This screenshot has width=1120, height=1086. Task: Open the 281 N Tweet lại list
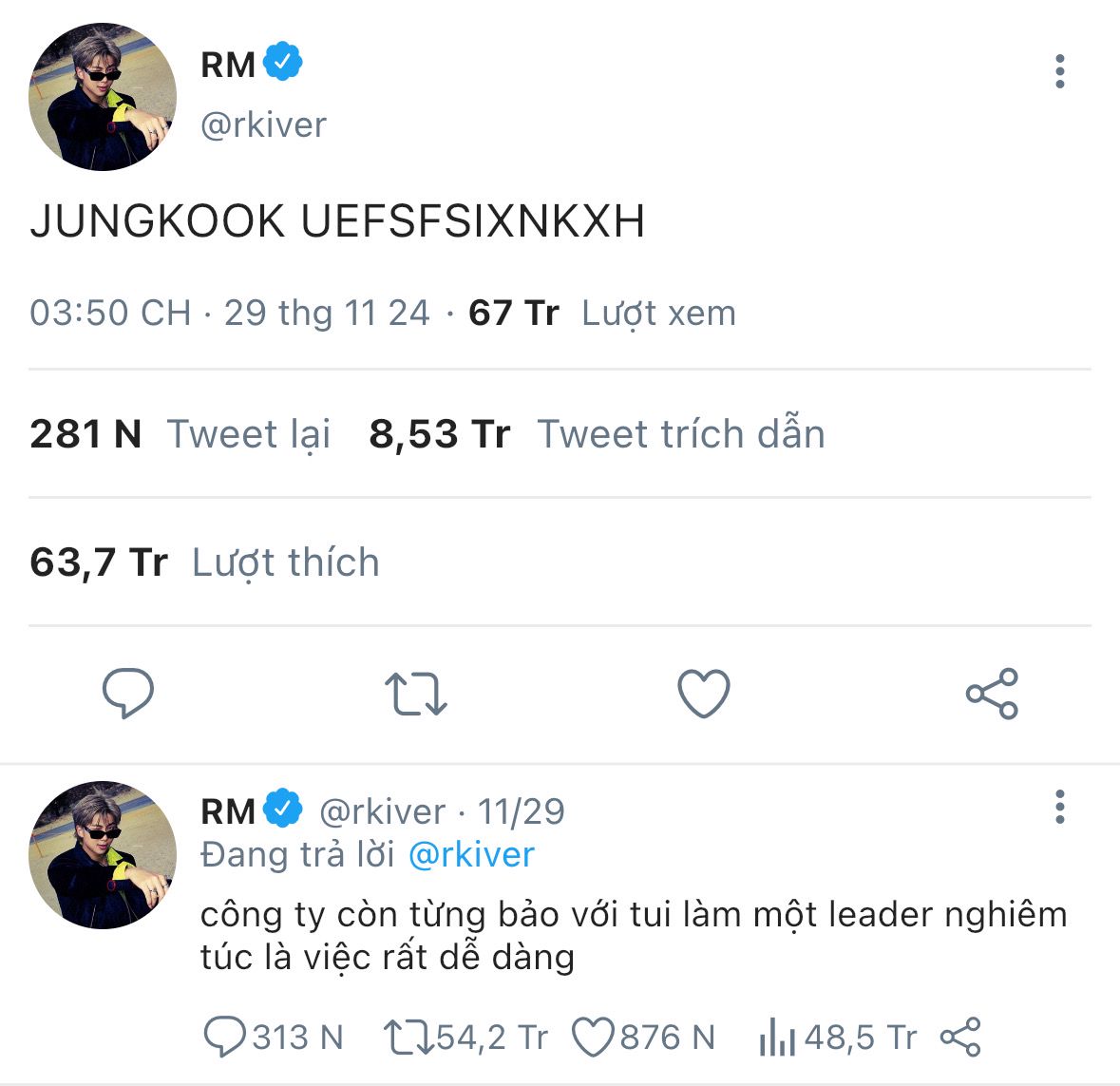tap(180, 434)
